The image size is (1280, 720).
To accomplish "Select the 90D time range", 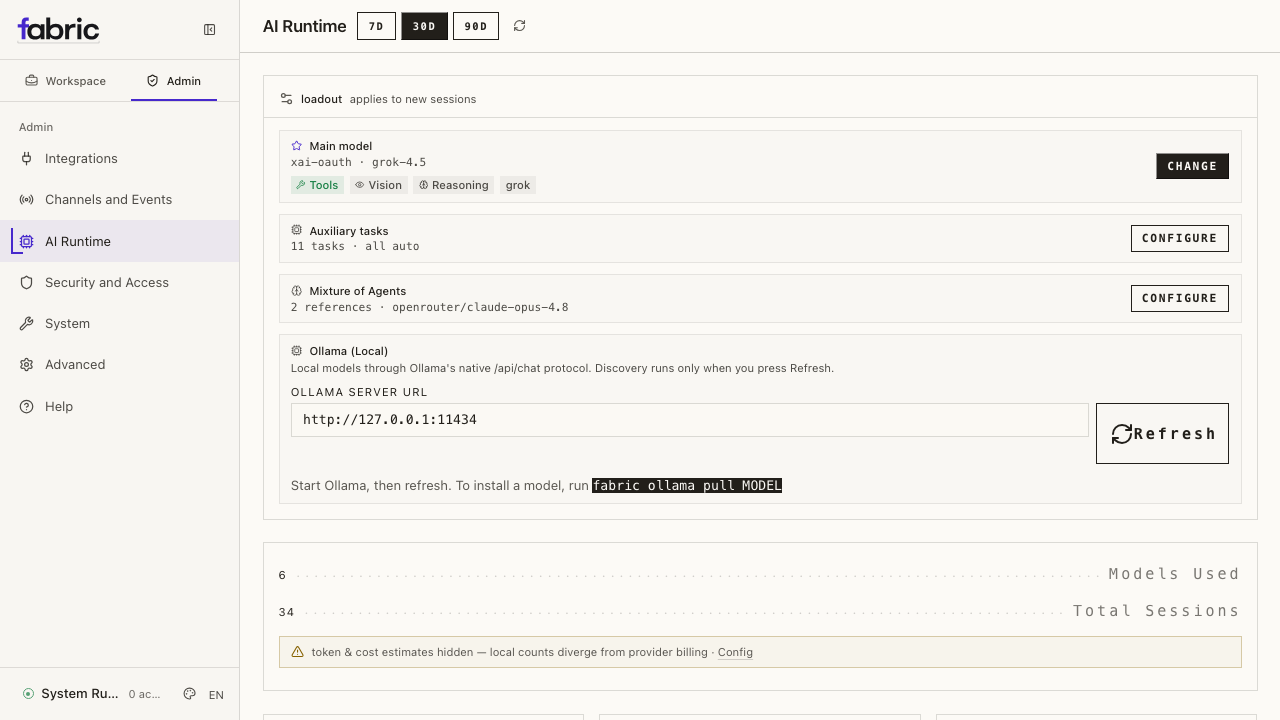I will coord(476,26).
